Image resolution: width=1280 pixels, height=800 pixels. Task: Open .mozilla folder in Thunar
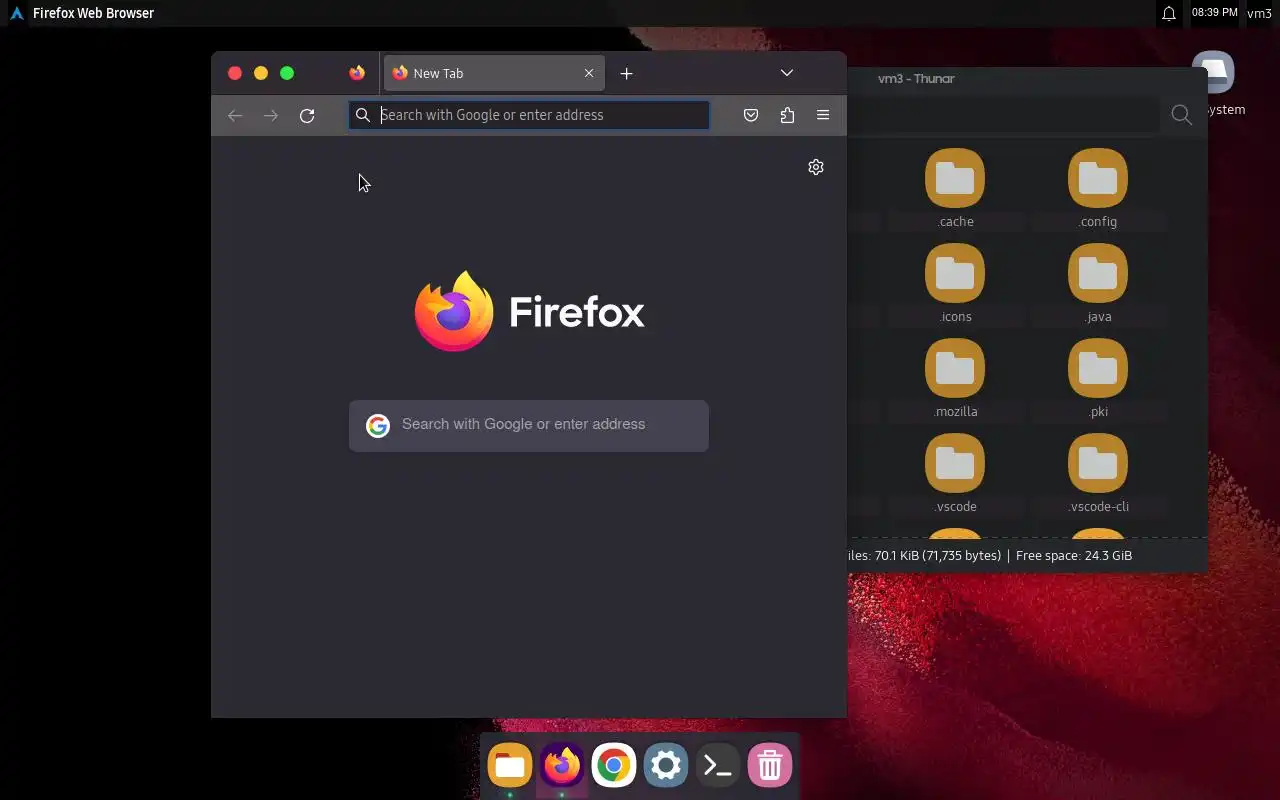955,380
